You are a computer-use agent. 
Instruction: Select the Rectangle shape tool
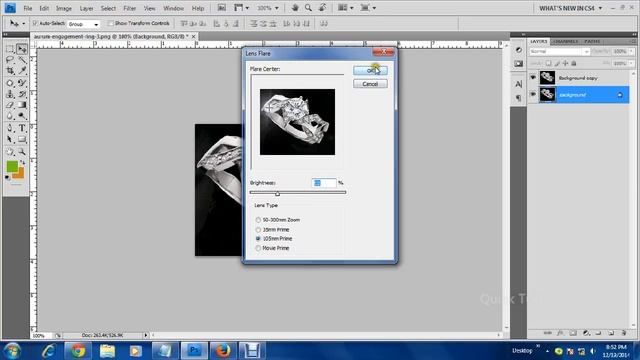coord(22,140)
